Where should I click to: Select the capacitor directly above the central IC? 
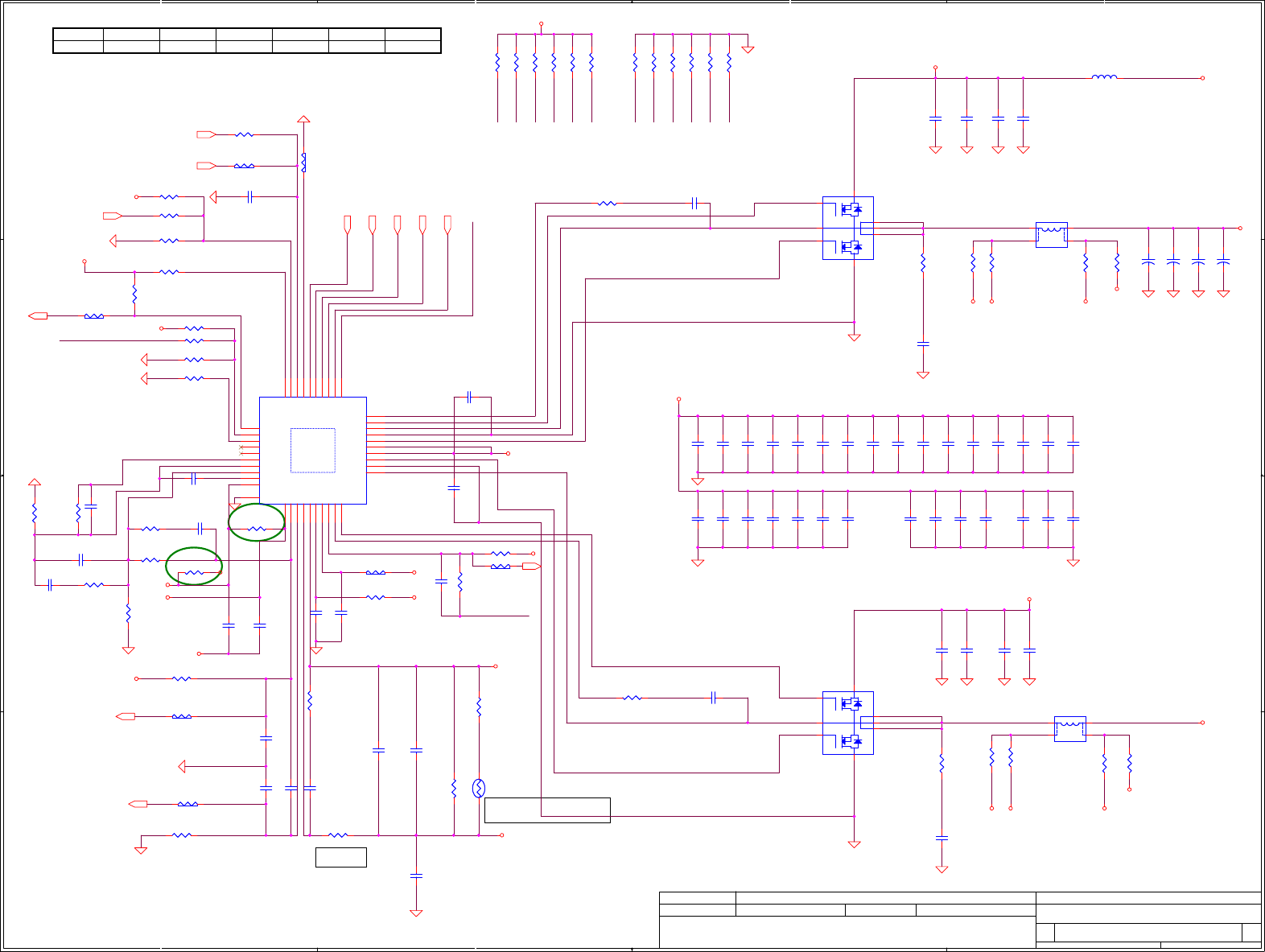coord(469,397)
